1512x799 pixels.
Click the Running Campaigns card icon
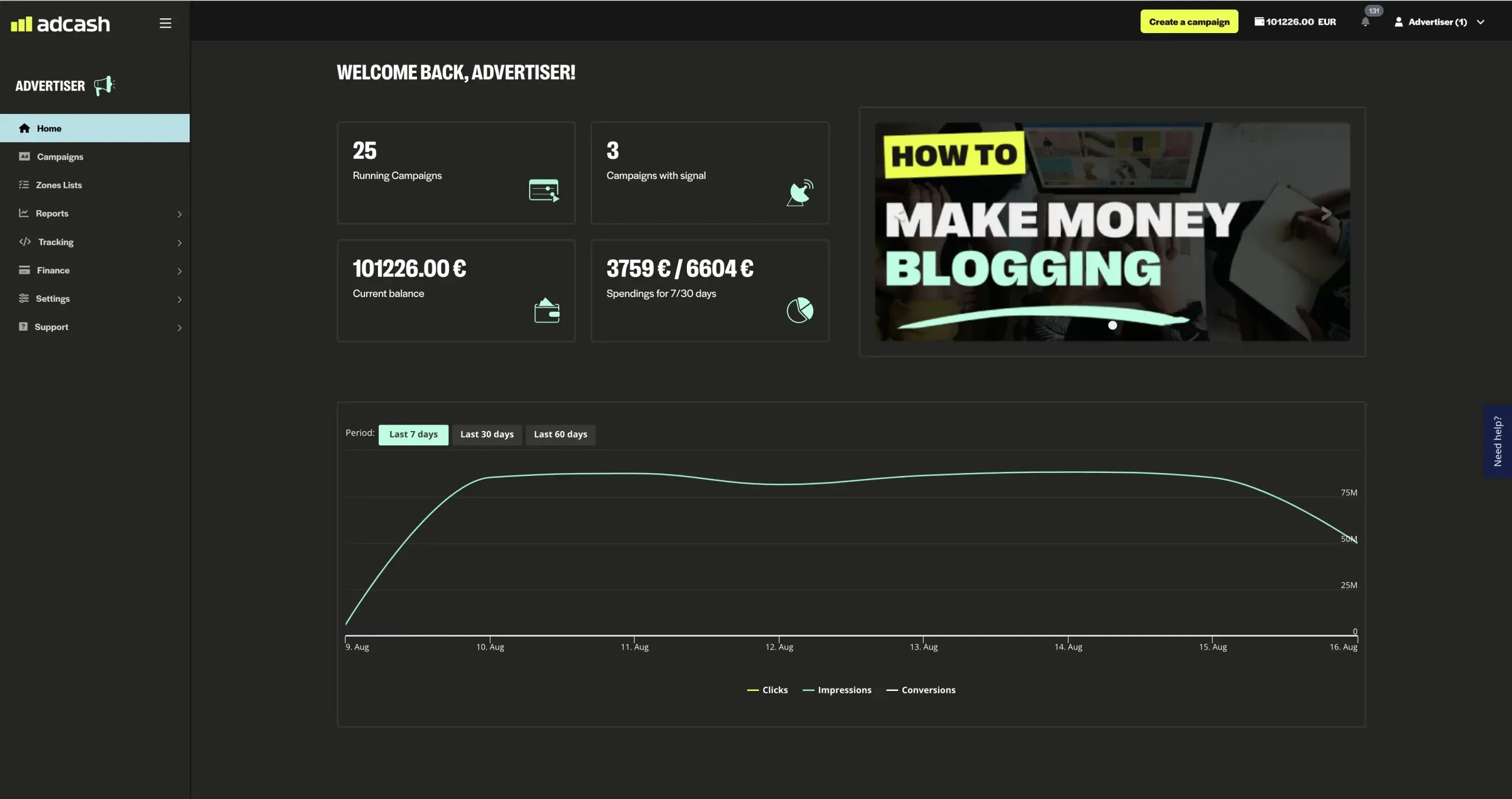pyautogui.click(x=543, y=190)
